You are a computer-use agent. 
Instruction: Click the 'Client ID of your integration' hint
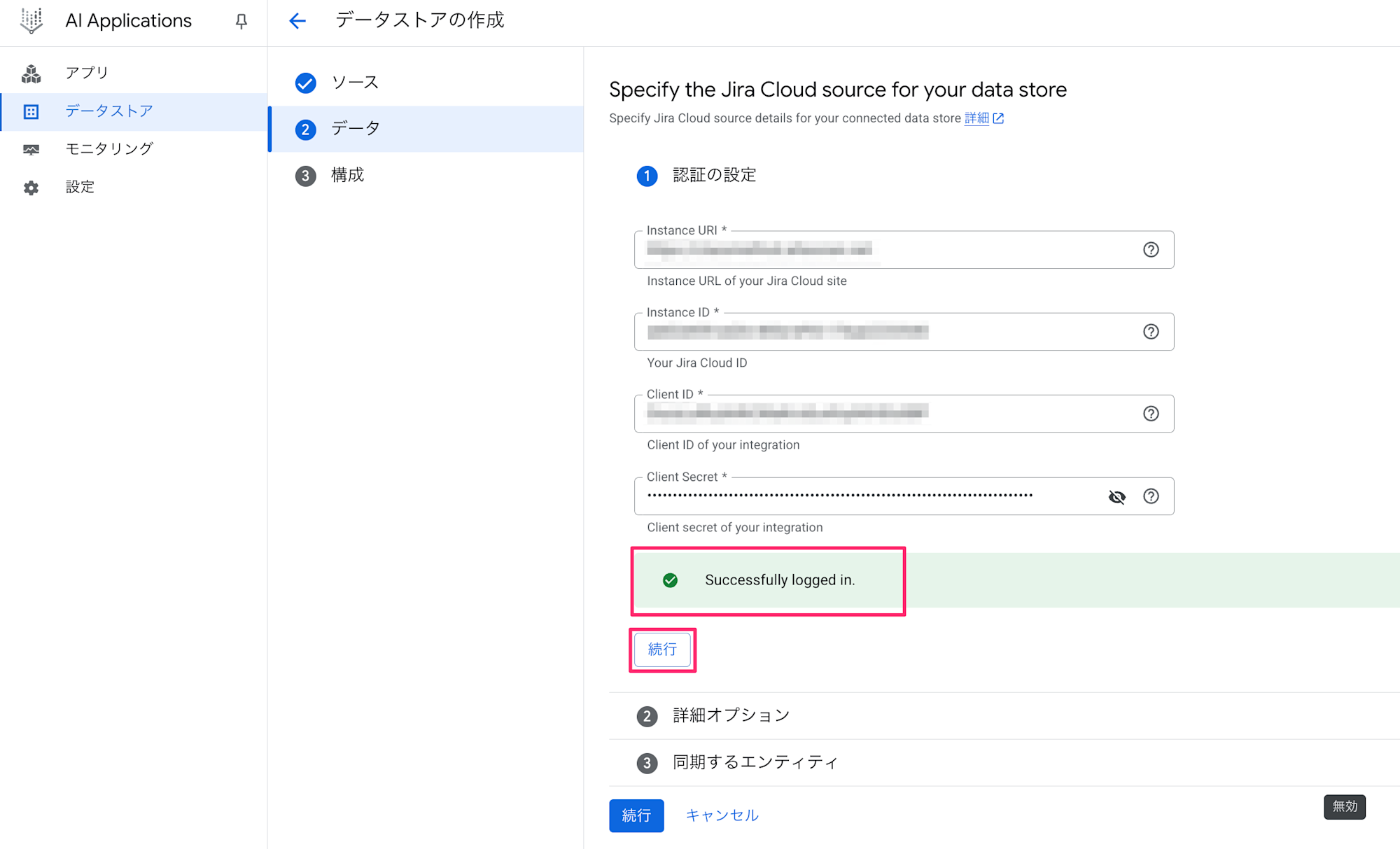tap(723, 444)
